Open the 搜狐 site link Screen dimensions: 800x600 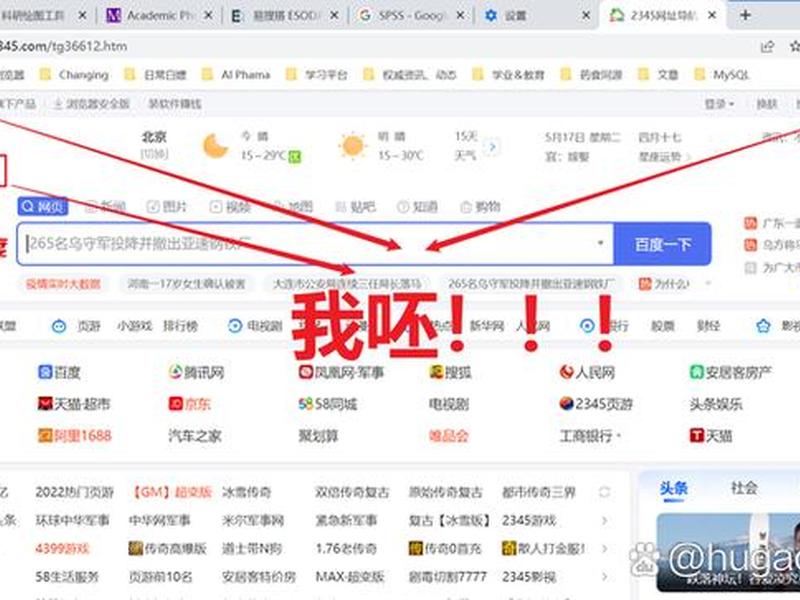[x=451, y=372]
